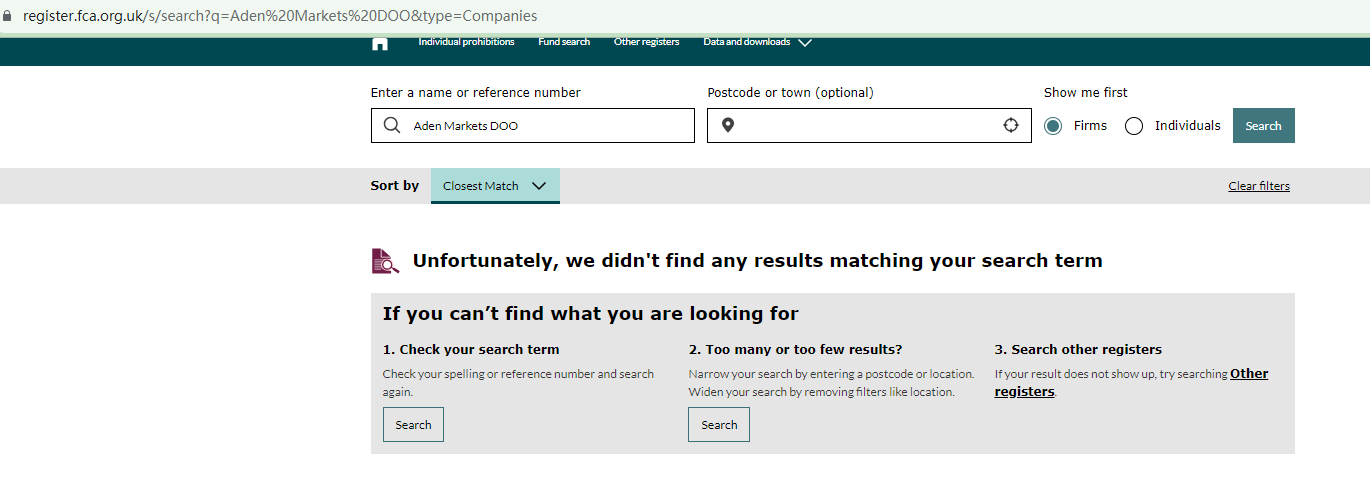
Task: Click the home icon in navigation bar
Action: click(x=380, y=43)
